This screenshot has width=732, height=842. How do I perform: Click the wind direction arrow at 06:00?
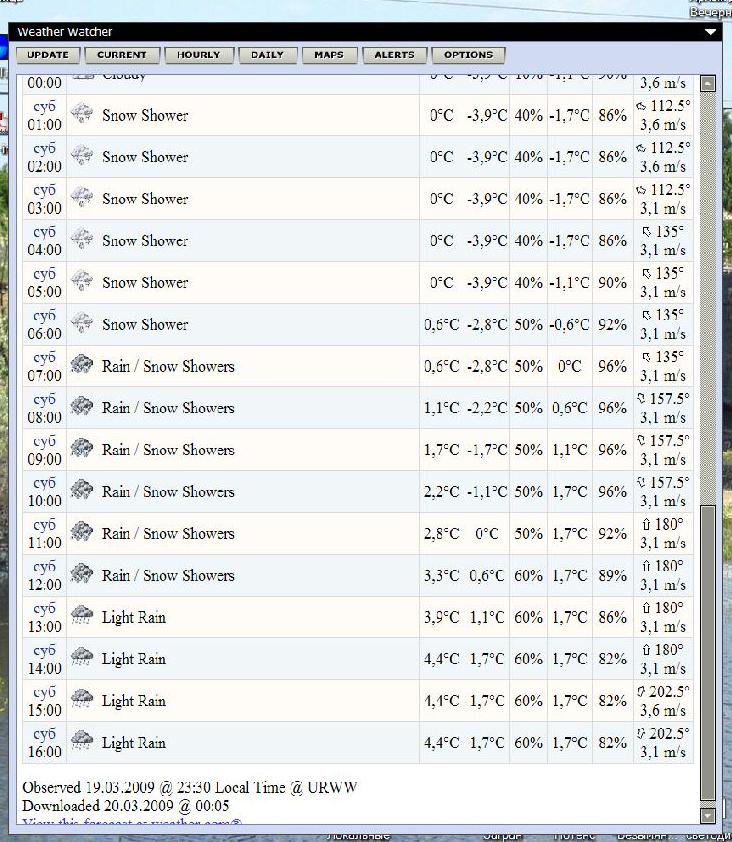point(647,316)
